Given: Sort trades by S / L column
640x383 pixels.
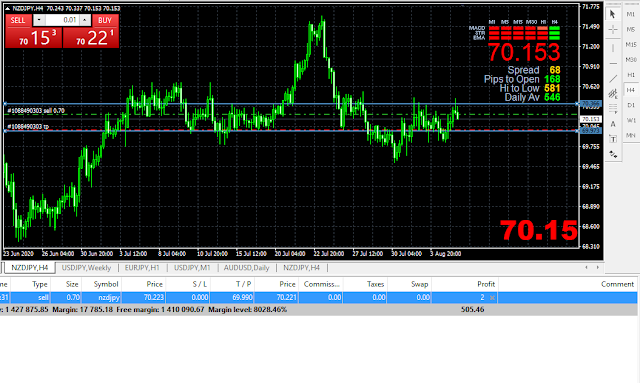Looking at the screenshot, I should click(x=188, y=284).
